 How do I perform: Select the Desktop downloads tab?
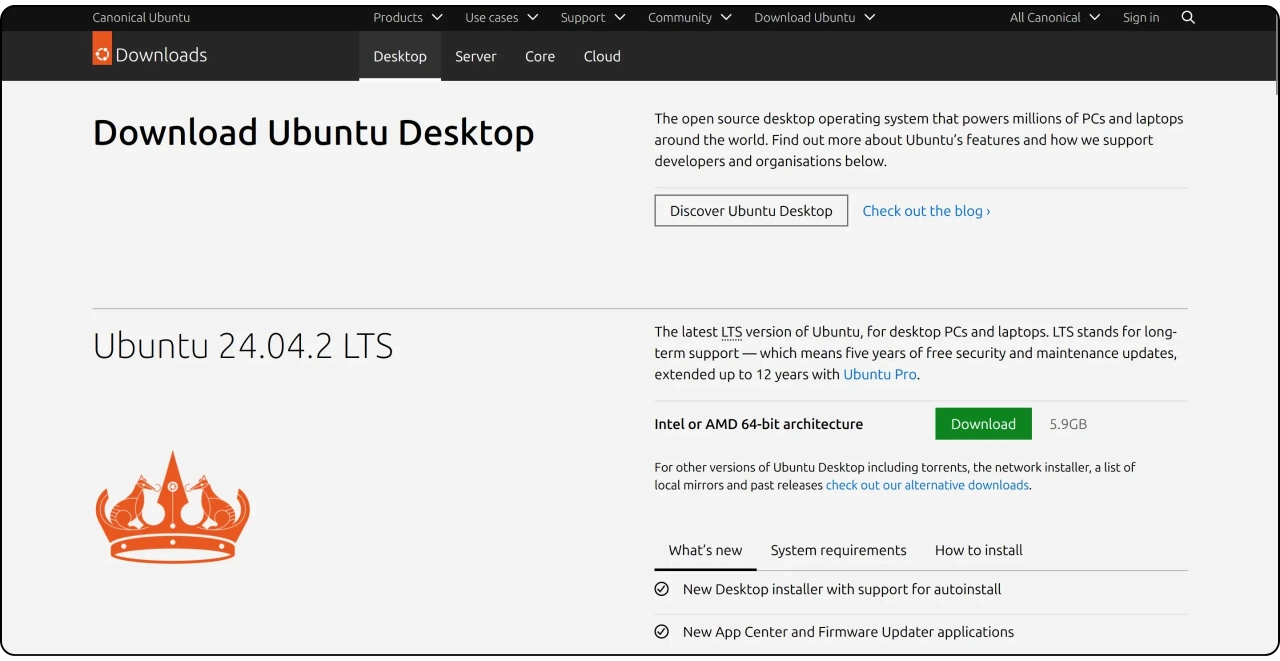click(400, 56)
